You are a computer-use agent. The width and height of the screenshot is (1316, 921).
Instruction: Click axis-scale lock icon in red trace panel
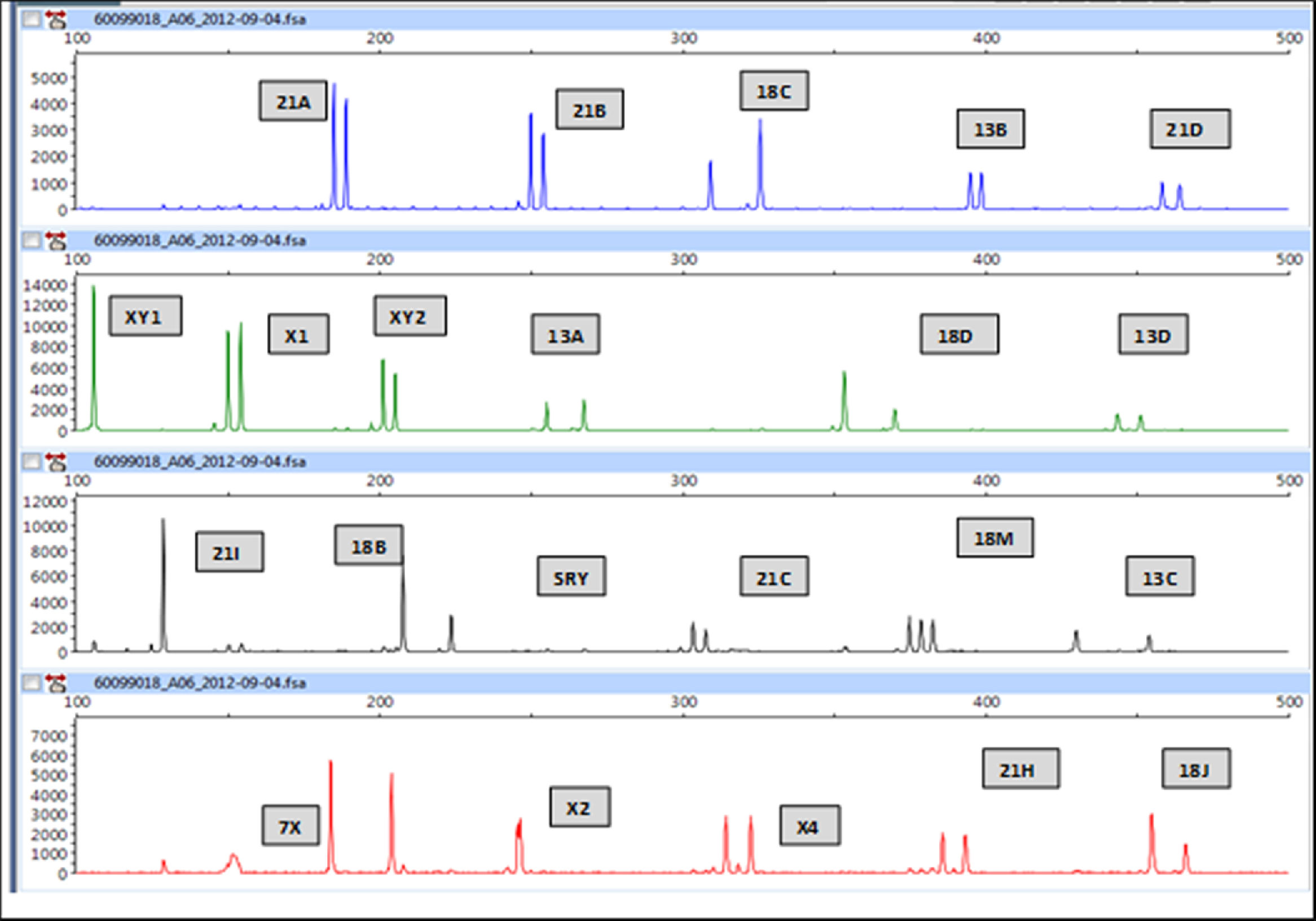(56, 683)
